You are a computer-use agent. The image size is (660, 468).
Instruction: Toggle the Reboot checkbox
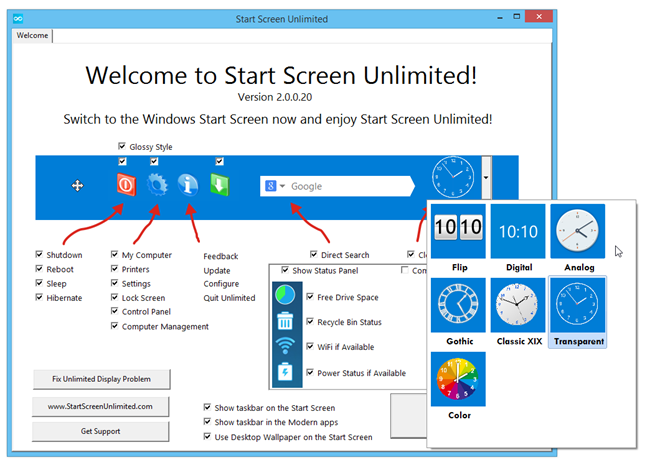[x=39, y=269]
